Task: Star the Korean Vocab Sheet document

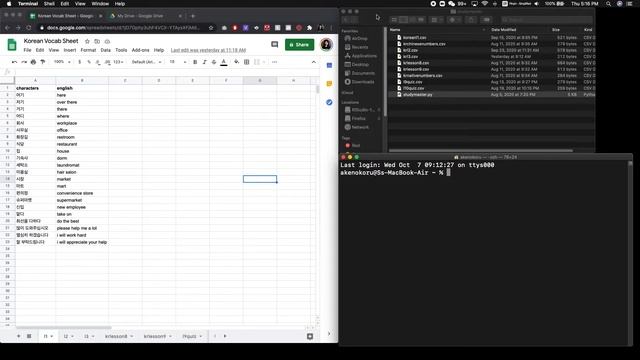Action: (x=87, y=41)
